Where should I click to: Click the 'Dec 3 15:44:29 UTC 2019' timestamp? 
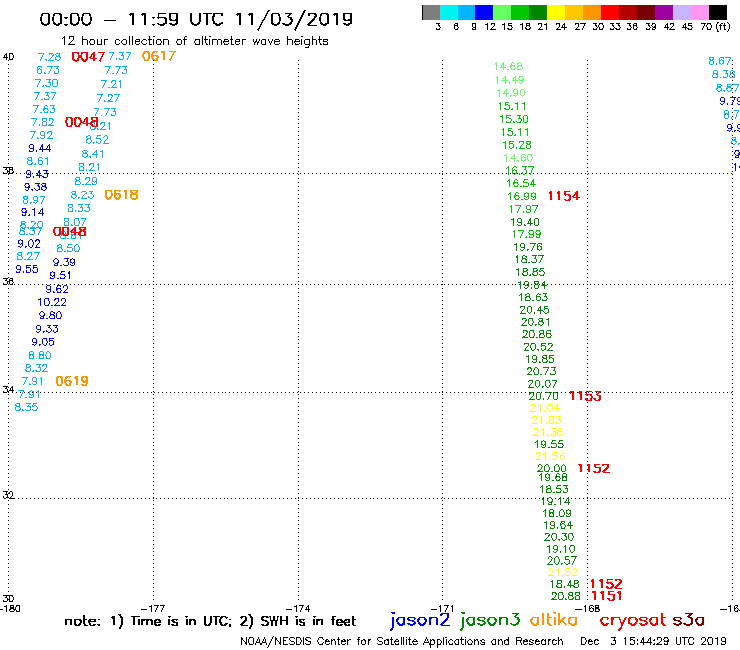pyautogui.click(x=653, y=641)
